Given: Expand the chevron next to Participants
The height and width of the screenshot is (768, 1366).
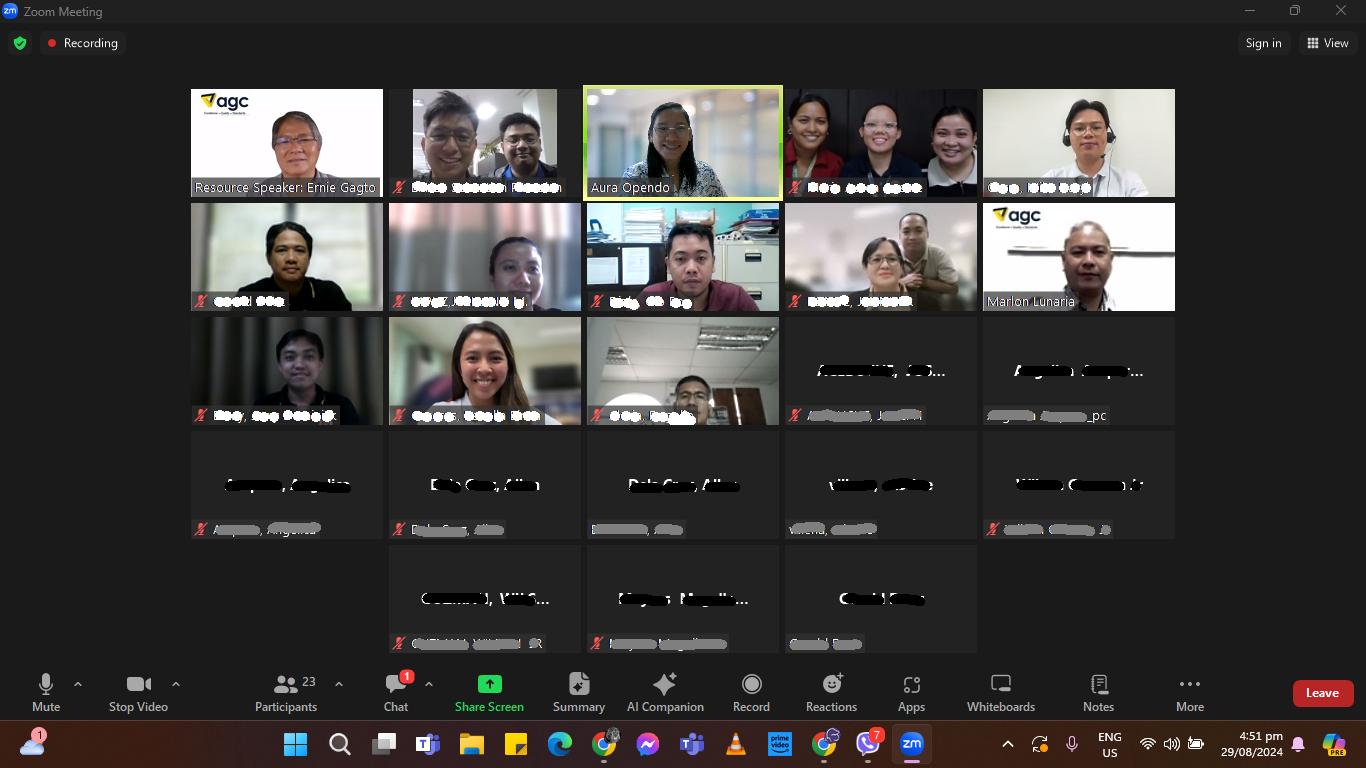Looking at the screenshot, I should tap(339, 684).
